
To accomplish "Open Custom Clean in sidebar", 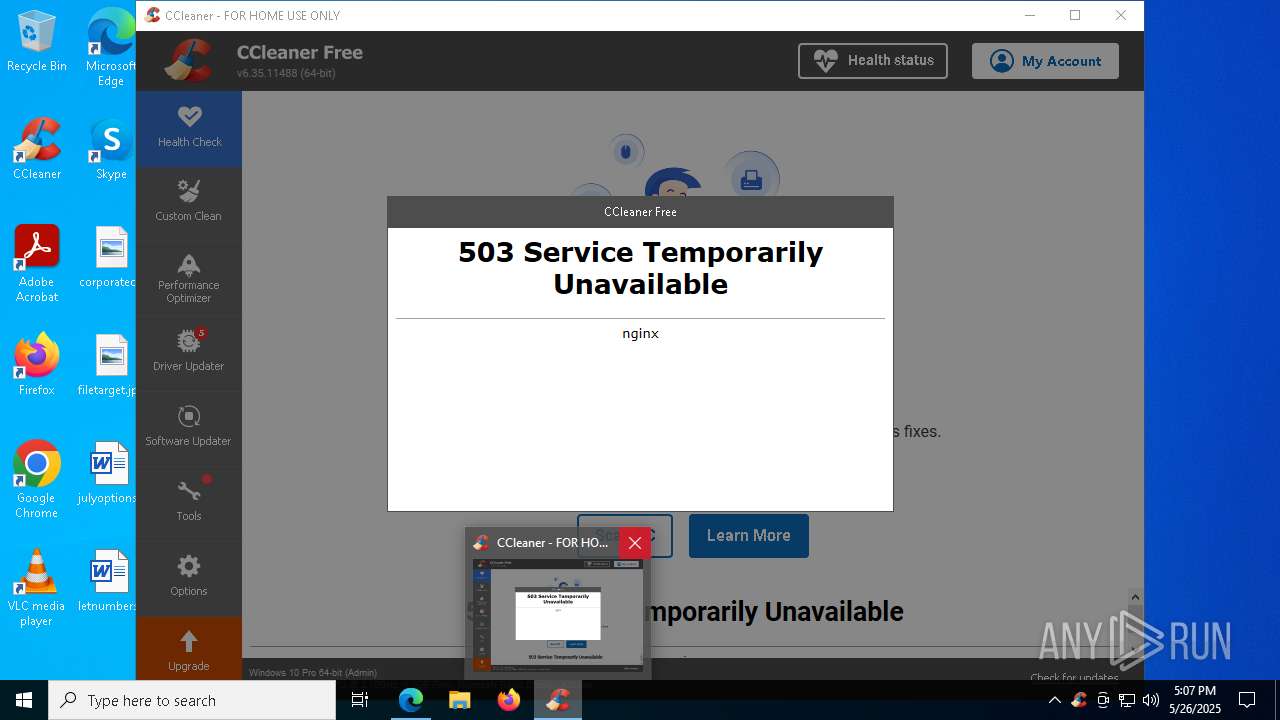I will [x=189, y=202].
